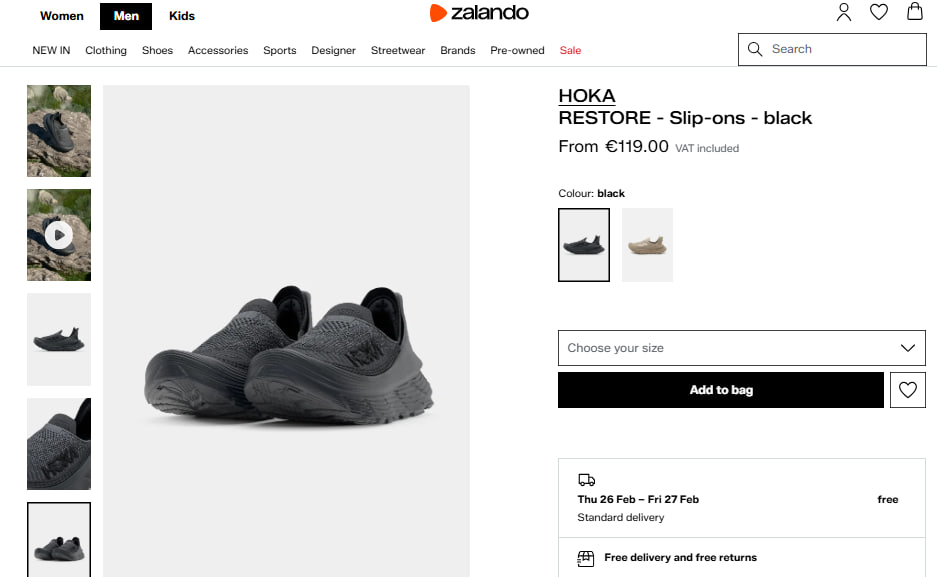This screenshot has width=937, height=577.
Task: Open the wishlist heart in header
Action: pos(879,12)
